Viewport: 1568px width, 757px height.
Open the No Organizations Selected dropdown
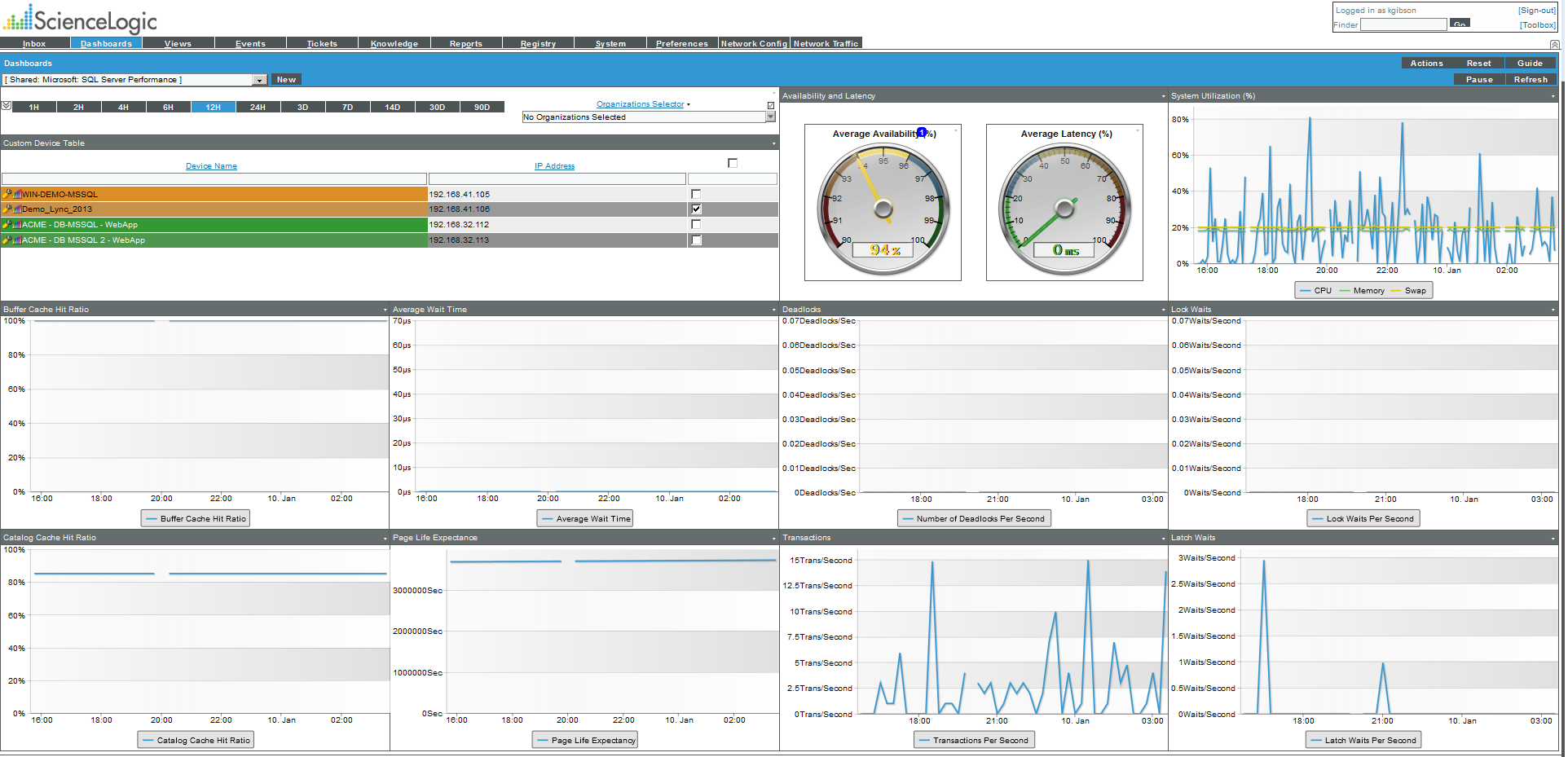pos(769,117)
